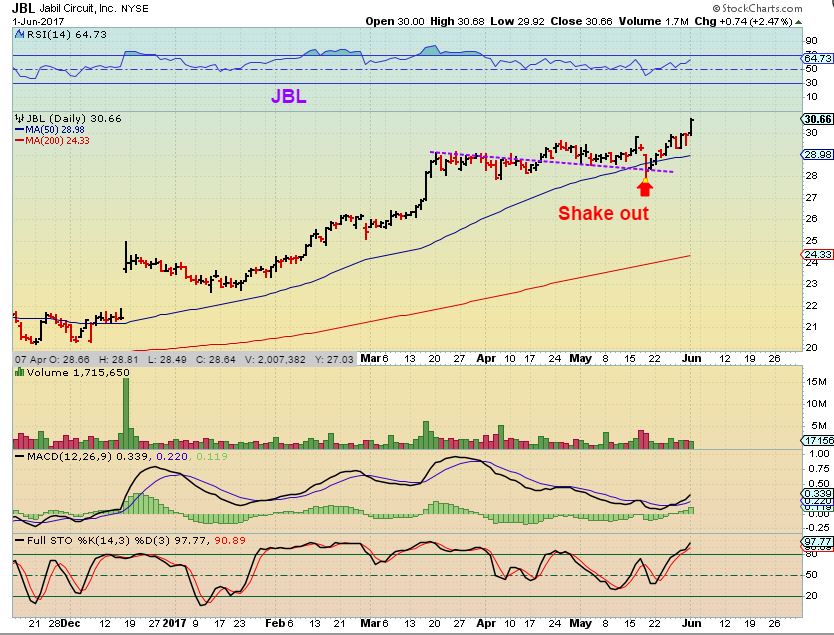This screenshot has height=635, width=834.
Task: Select the black Full STO legend line marker
Action: (x=19, y=541)
